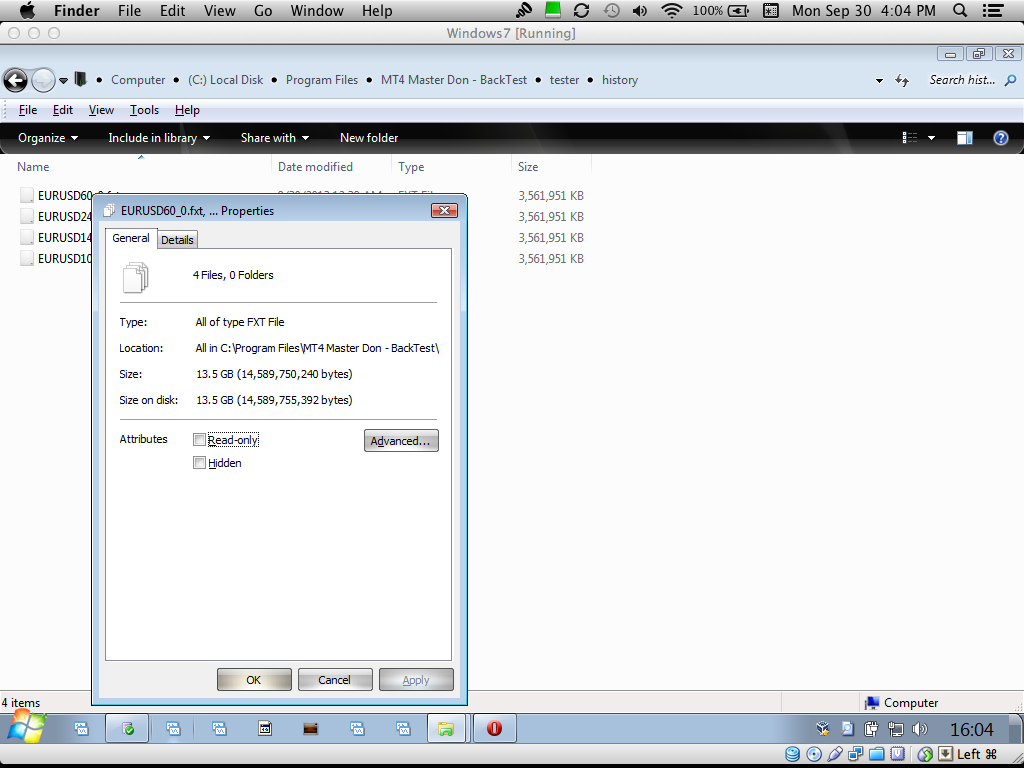Click the macOS menu bar volume icon
Screen dimensions: 1024x768
640,10
